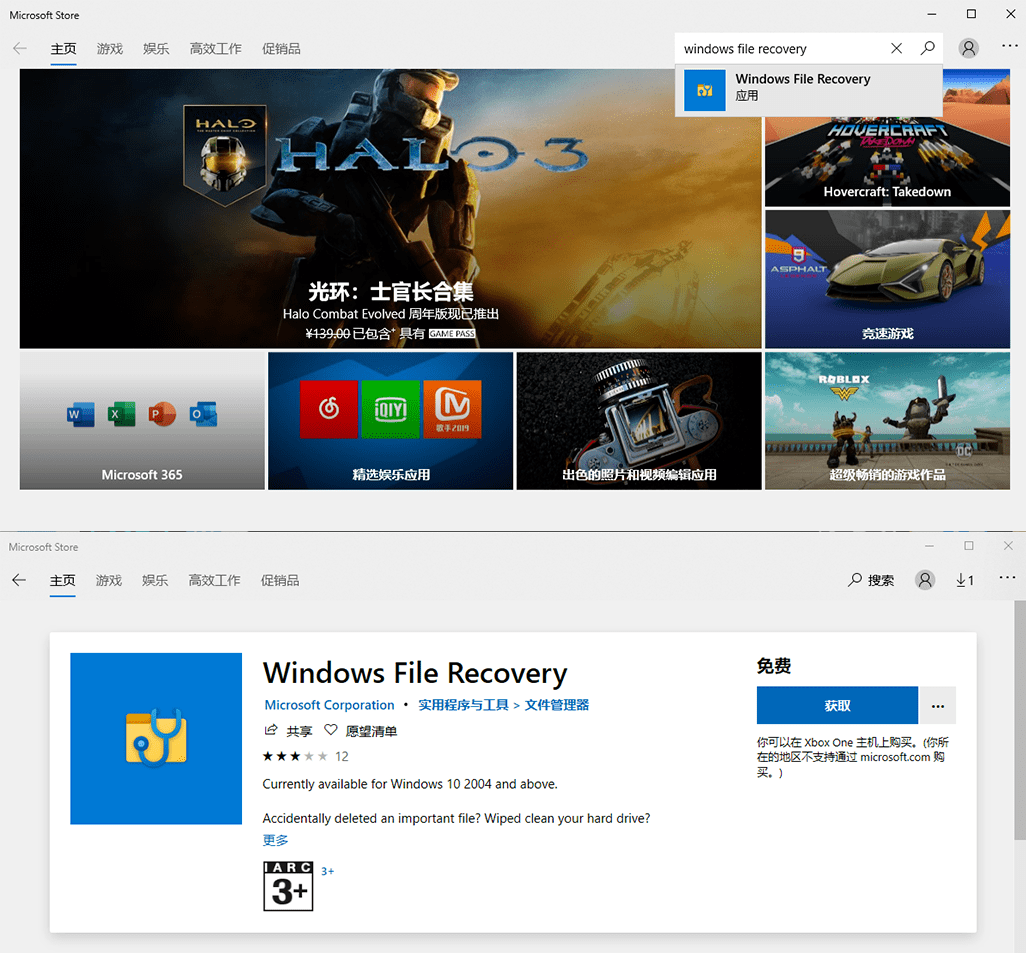This screenshot has width=1026, height=953.
Task: Open Microsoft Corporation publisher link
Action: coord(329,705)
